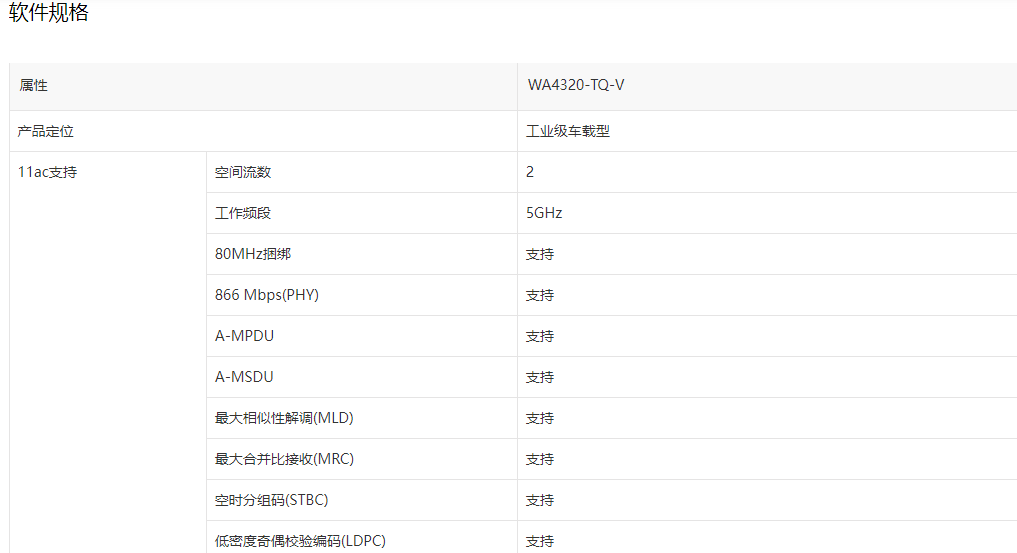
Task: Select the 空间流数 row label
Action: (x=243, y=172)
